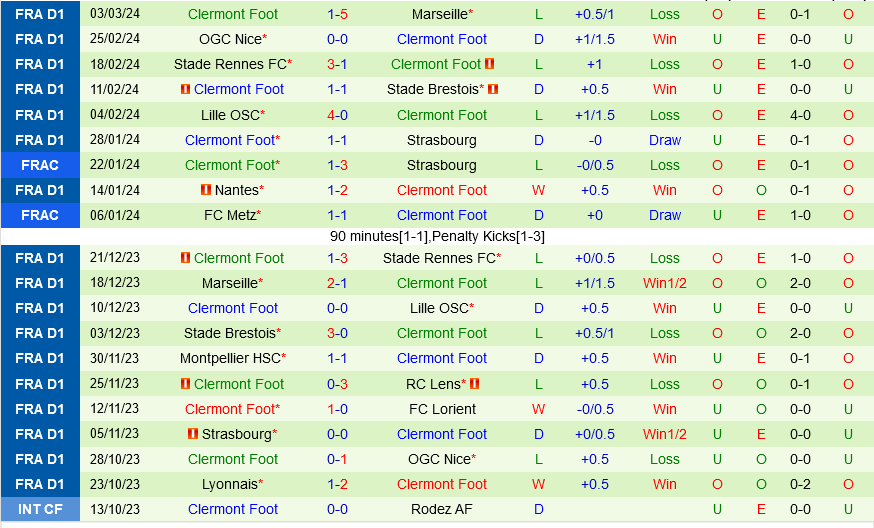Image resolution: width=874 pixels, height=528 pixels.
Task: Click red card icon before Clermont Foot on 11/02/24
Action: [x=186, y=89]
